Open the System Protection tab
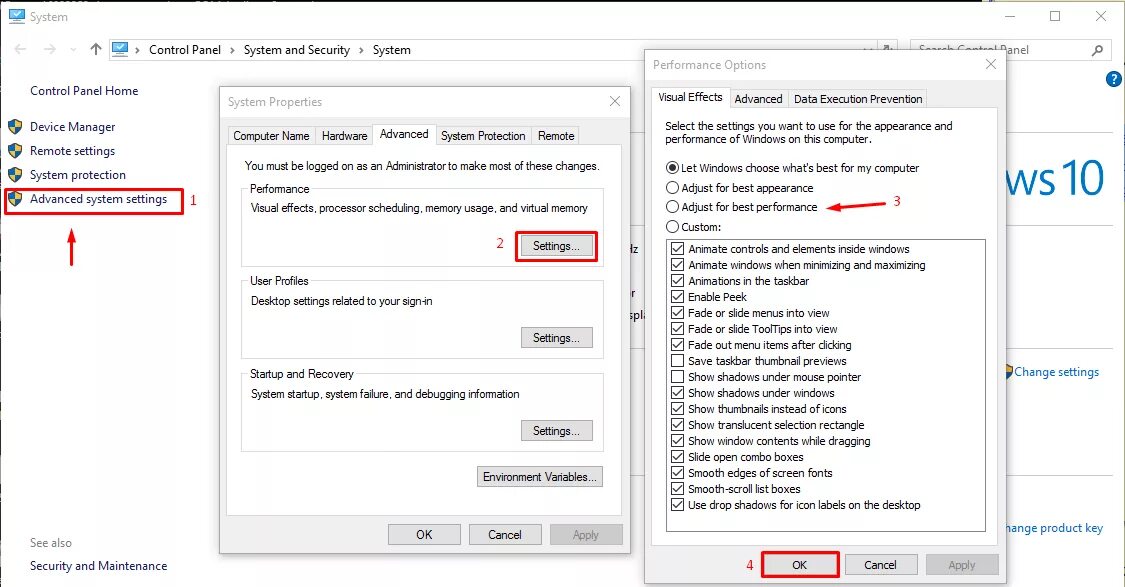 point(483,136)
